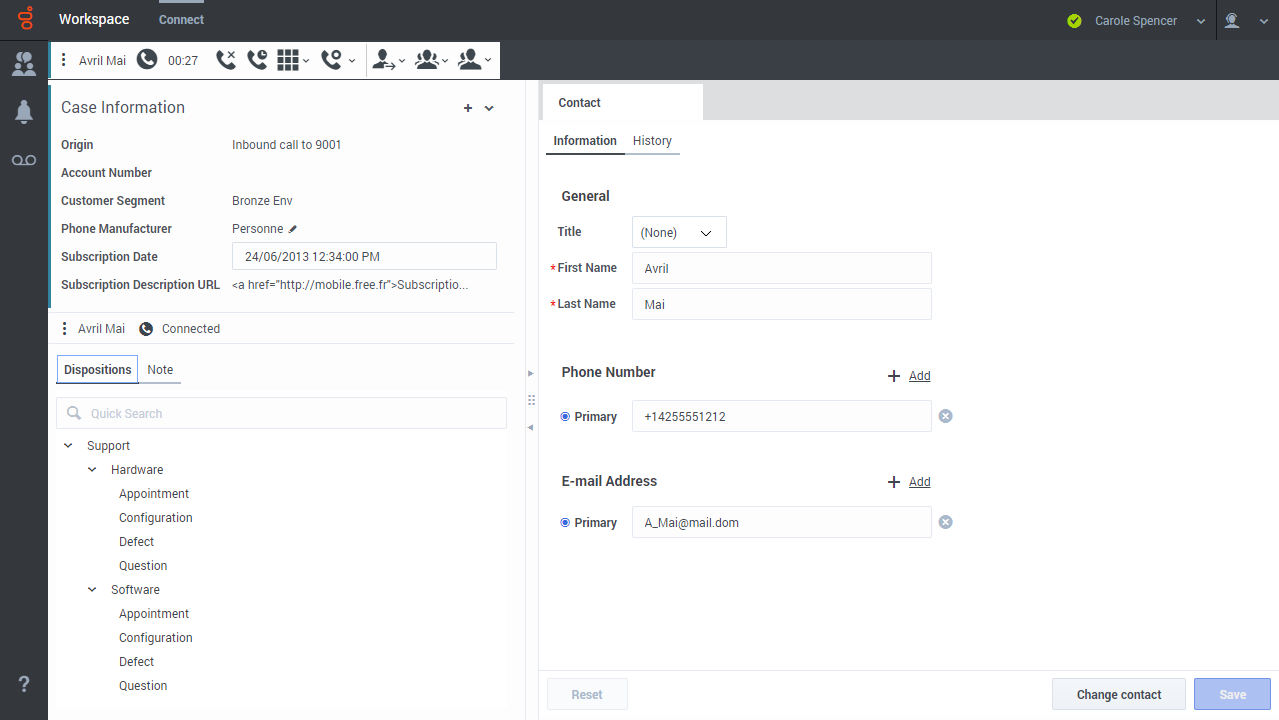Screen dimensions: 1279x720
Task: Open the keypad grid
Action: [288, 60]
